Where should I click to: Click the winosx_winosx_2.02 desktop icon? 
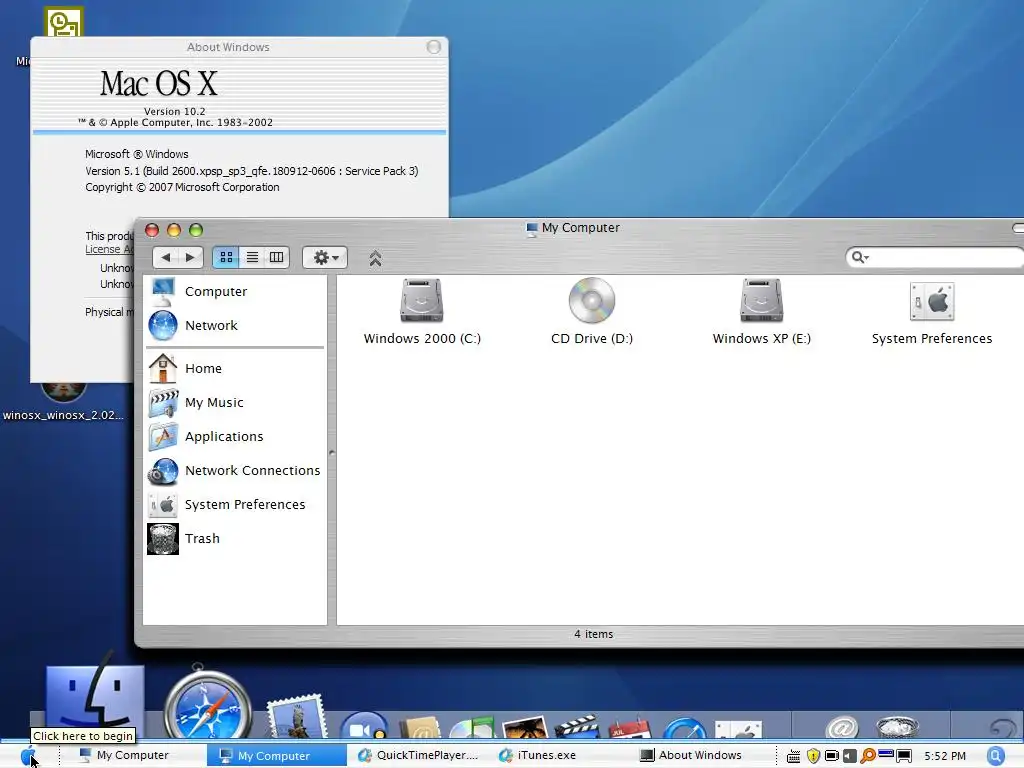coord(63,402)
